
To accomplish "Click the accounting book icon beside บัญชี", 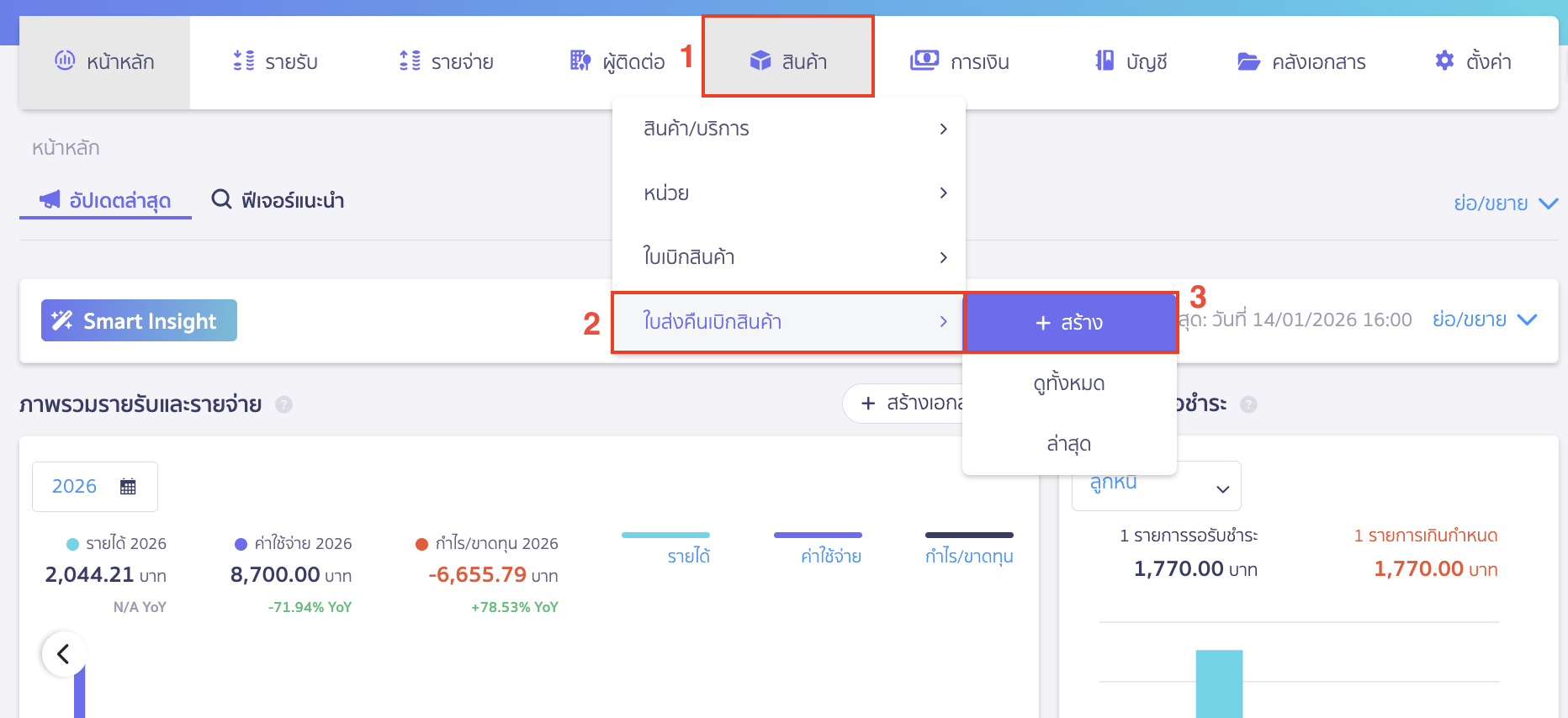I will (x=1104, y=61).
